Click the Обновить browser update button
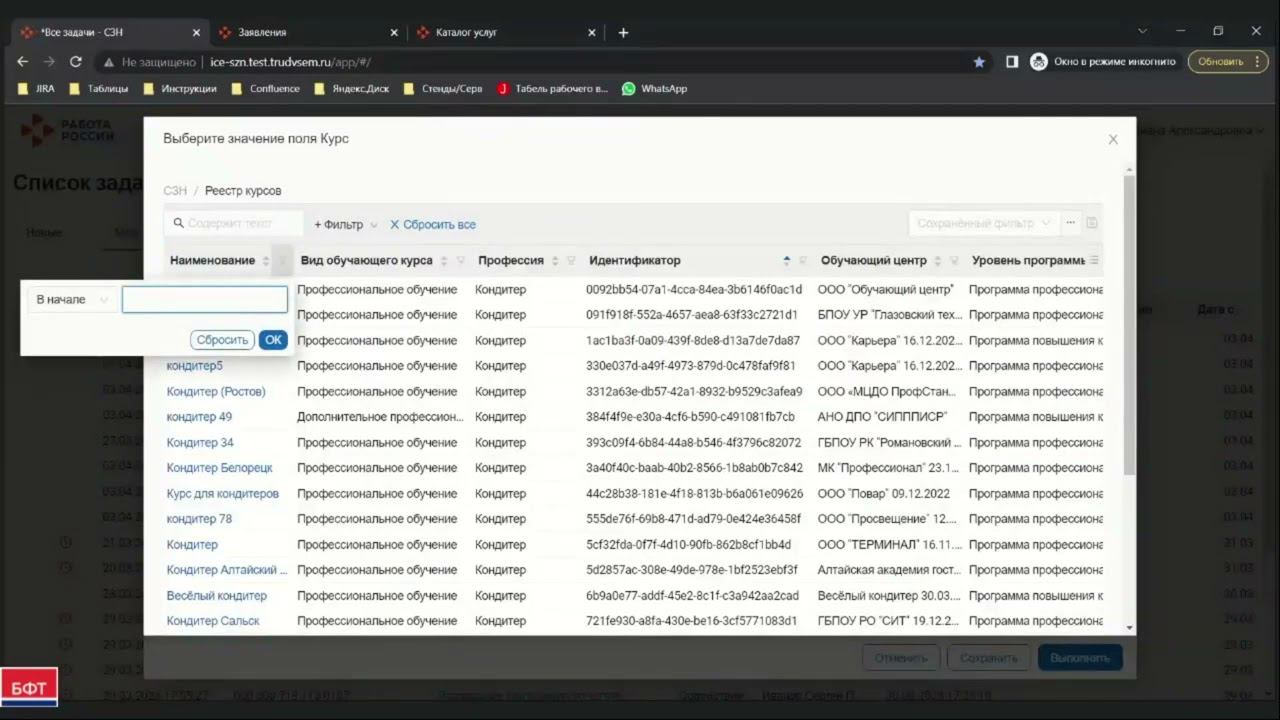The image size is (1280, 720). tap(1227, 61)
